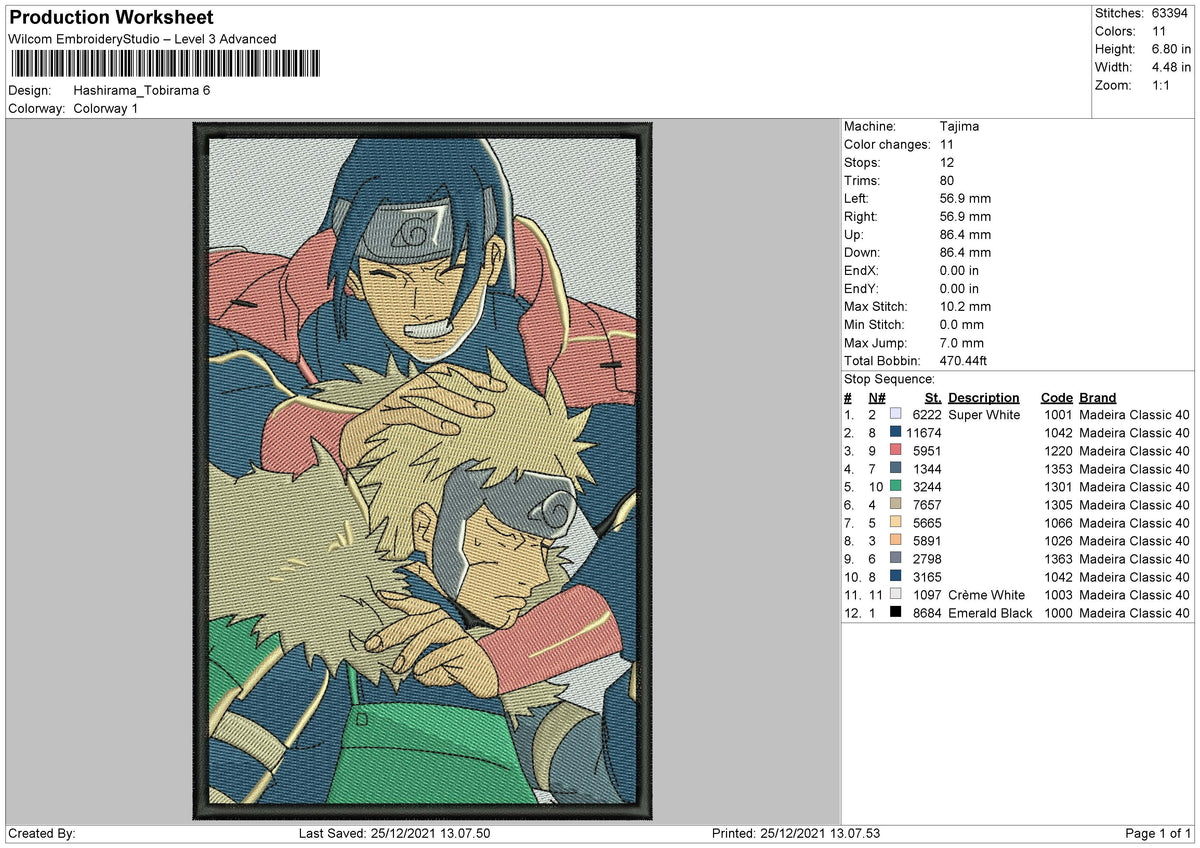Viewport: 1200px width, 848px height.
Task: Click the Machine value Tajima
Action: click(x=960, y=126)
